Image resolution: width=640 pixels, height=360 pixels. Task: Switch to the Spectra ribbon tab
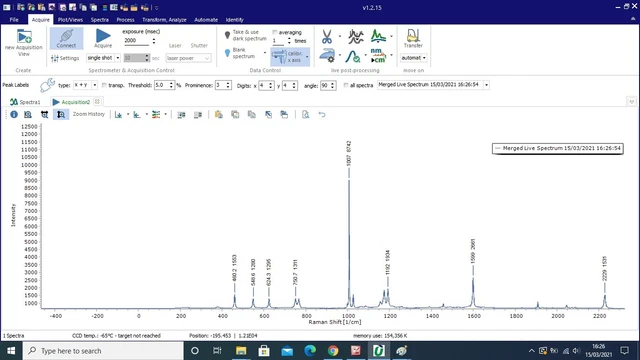(100, 20)
